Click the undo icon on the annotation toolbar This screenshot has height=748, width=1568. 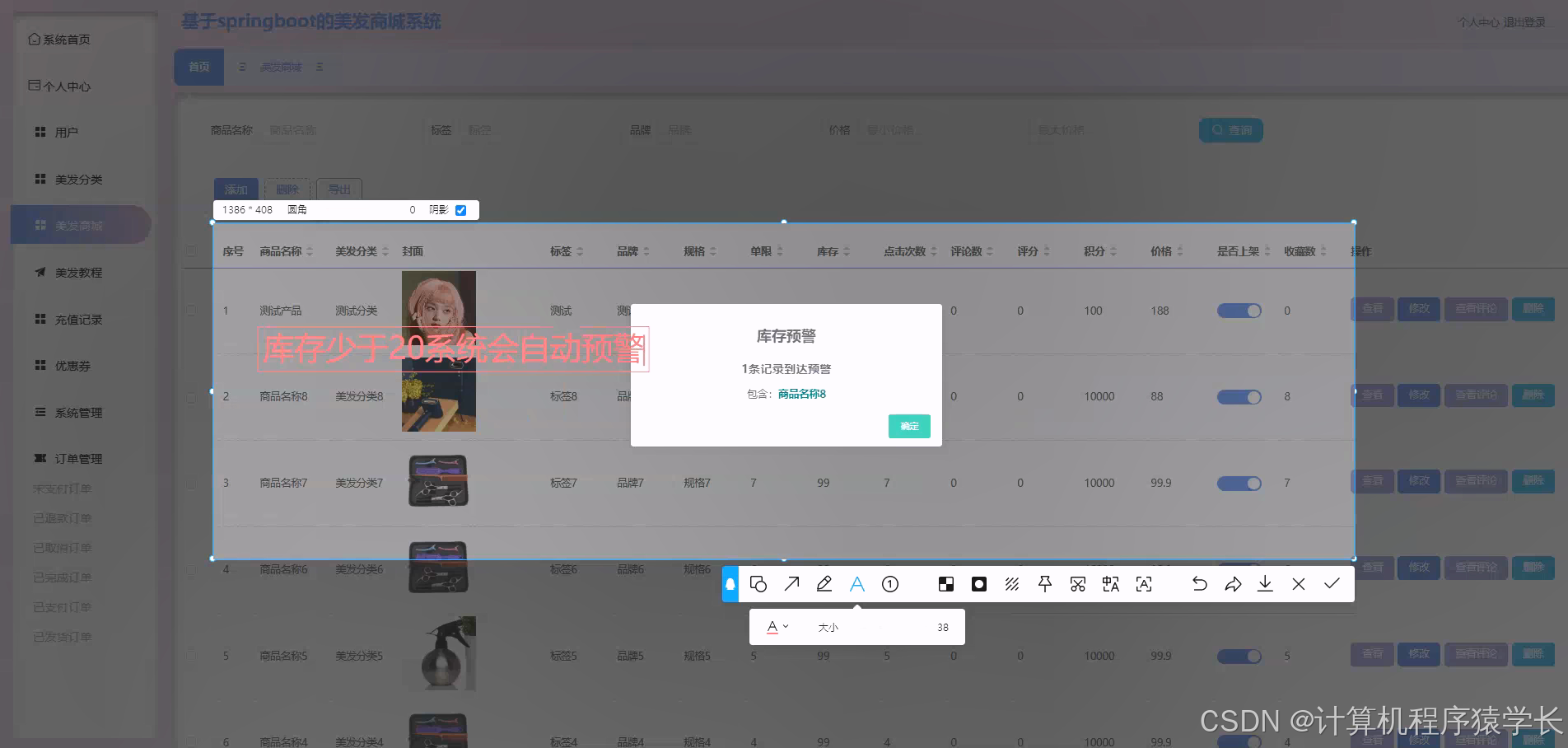[1199, 583]
